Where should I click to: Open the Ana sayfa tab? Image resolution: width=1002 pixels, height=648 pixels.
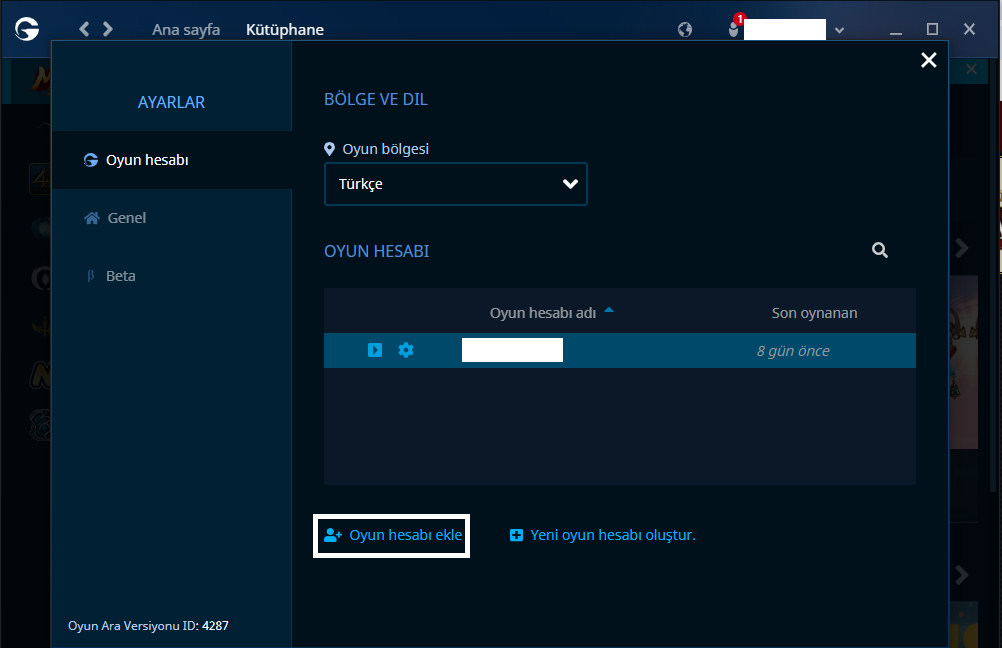186,29
